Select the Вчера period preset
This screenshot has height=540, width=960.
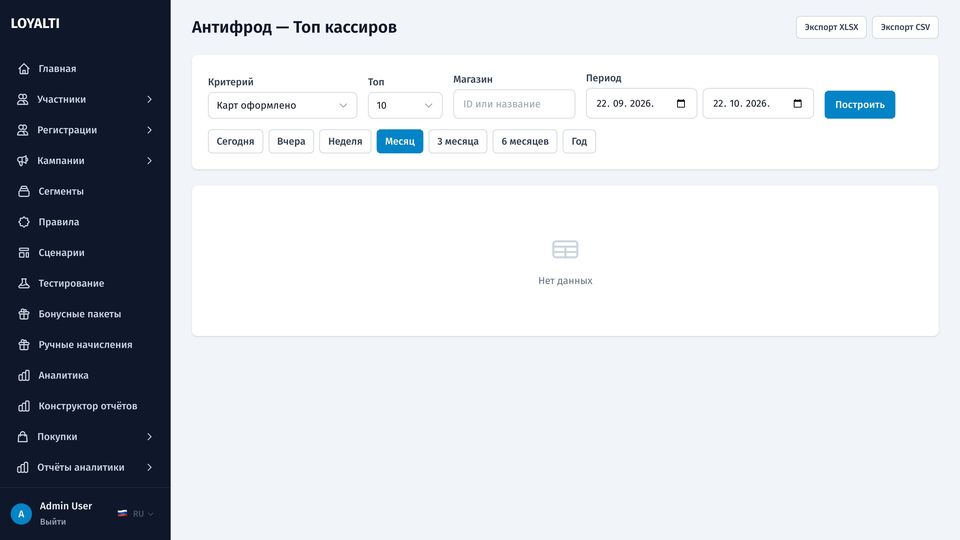(x=291, y=141)
